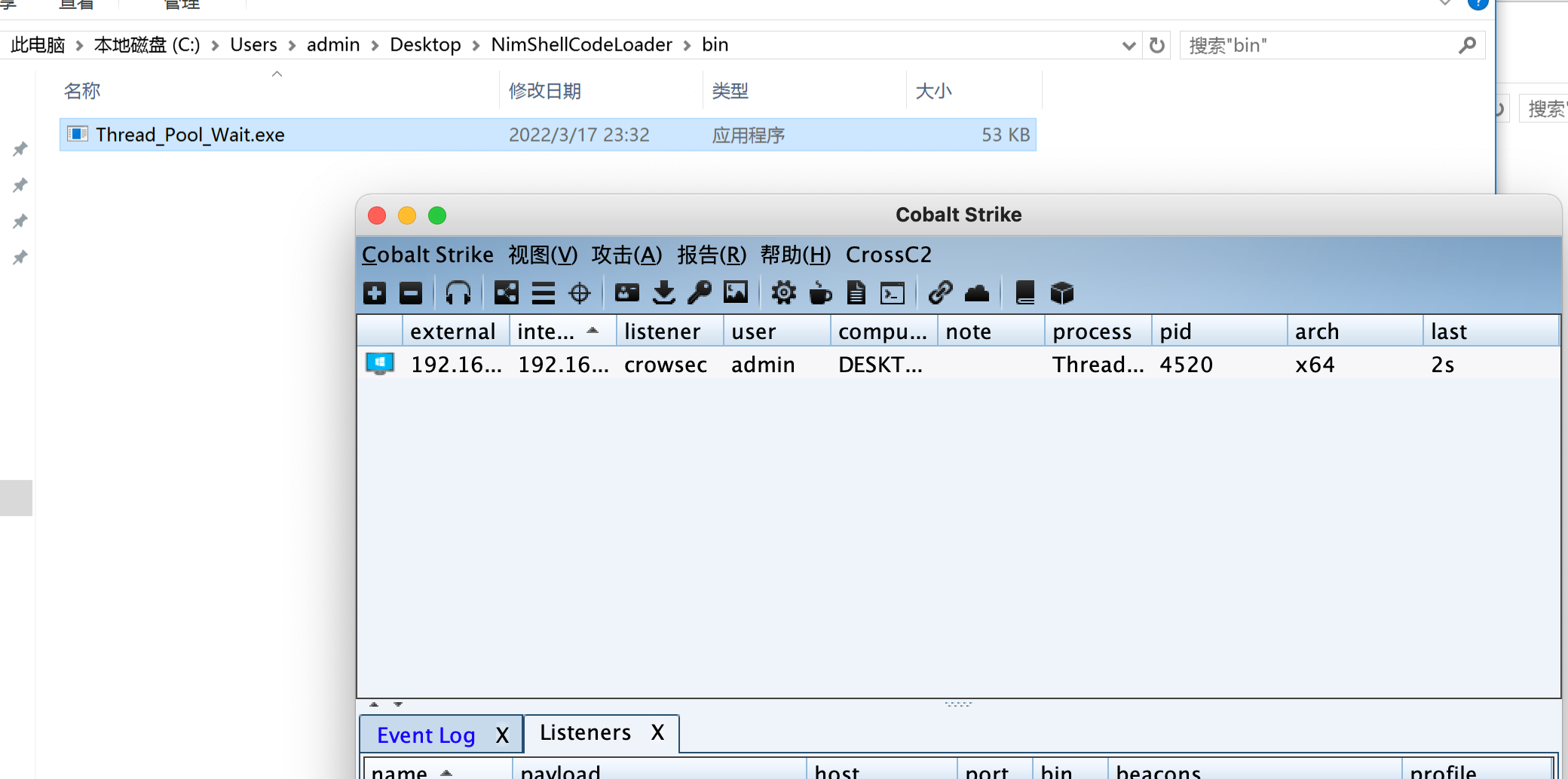Expand the chevron after 此电脑 in path
Image resolution: width=1568 pixels, height=779 pixels.
[79, 45]
